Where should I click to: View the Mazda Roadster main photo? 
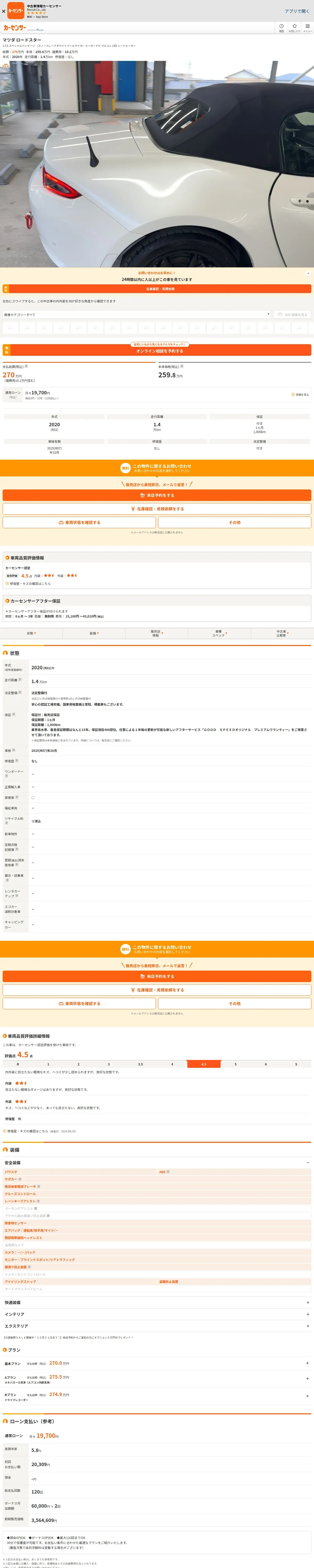pos(157,164)
